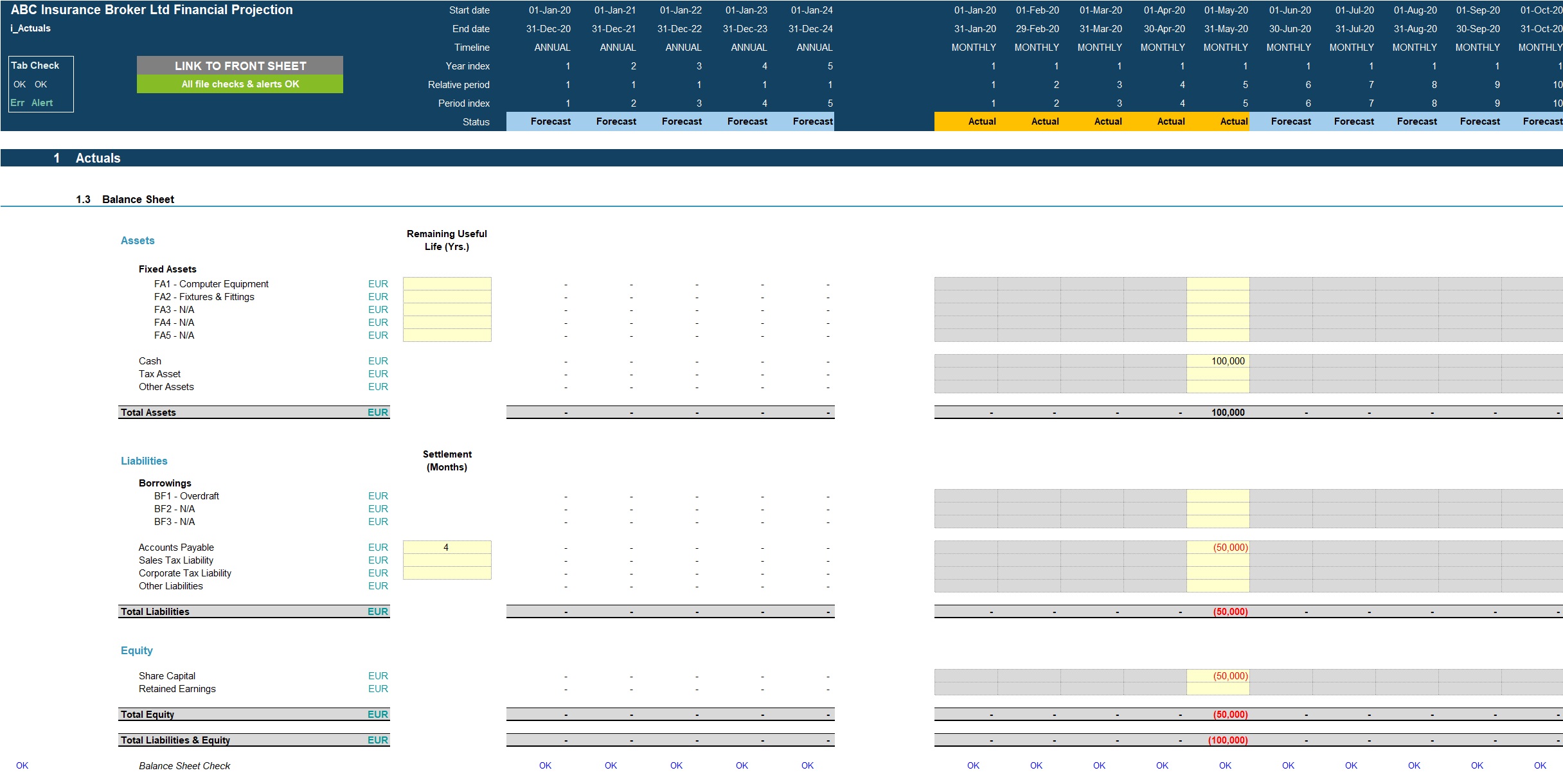Select Tax Asset May-20 input cell

point(1218,374)
